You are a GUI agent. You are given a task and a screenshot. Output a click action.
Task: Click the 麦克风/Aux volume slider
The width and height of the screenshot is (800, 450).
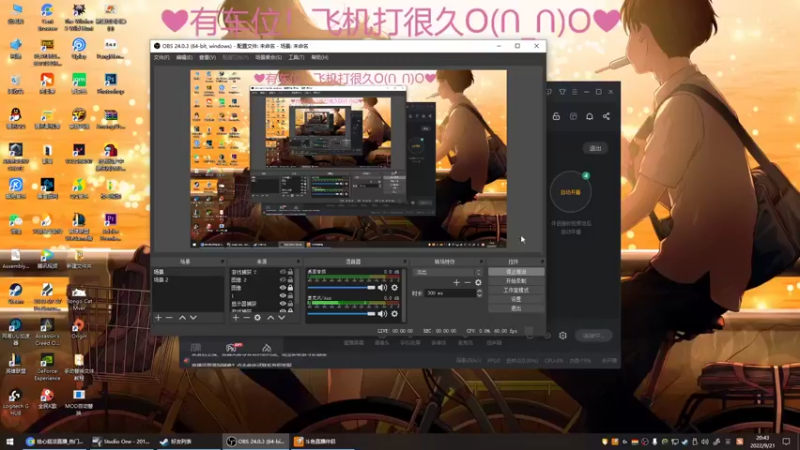(x=341, y=314)
